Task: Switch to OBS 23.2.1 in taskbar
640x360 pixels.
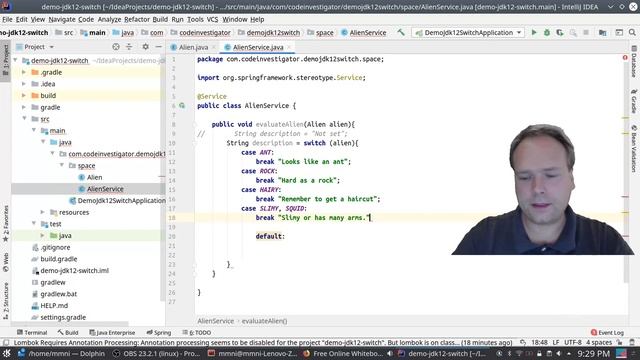Action: pyautogui.click(x=157, y=353)
